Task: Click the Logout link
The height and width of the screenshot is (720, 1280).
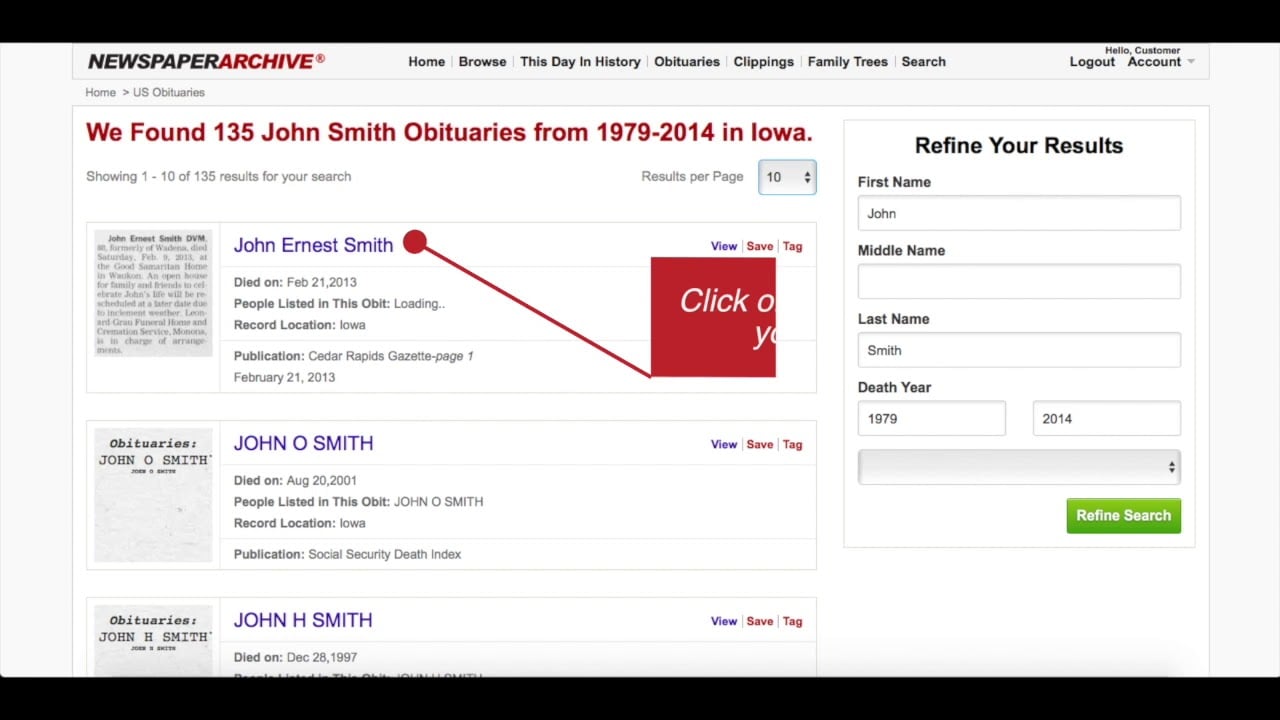Action: [1092, 62]
